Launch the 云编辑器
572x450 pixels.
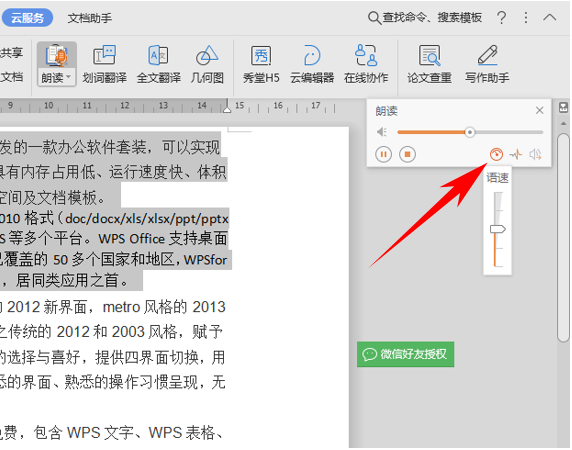(312, 64)
